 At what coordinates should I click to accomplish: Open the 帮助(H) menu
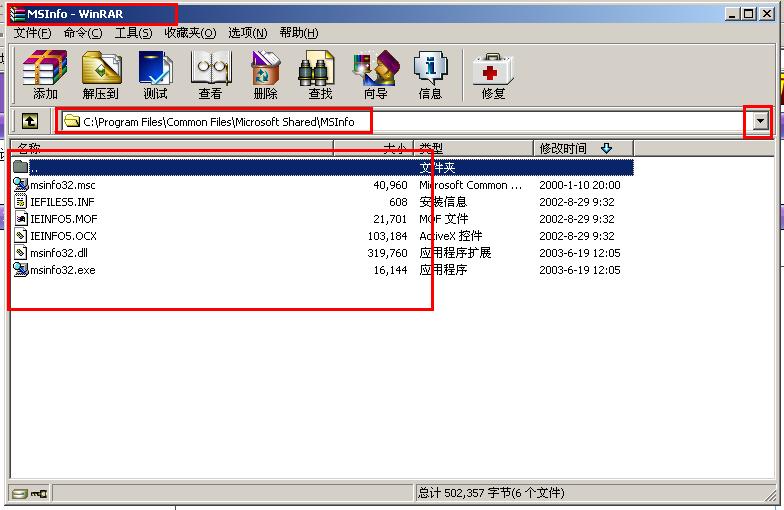tap(299, 33)
